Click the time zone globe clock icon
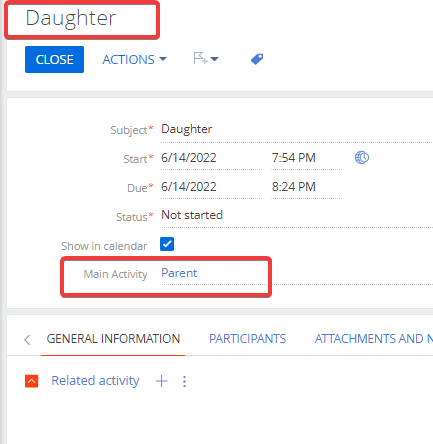433x444 pixels. (x=362, y=157)
